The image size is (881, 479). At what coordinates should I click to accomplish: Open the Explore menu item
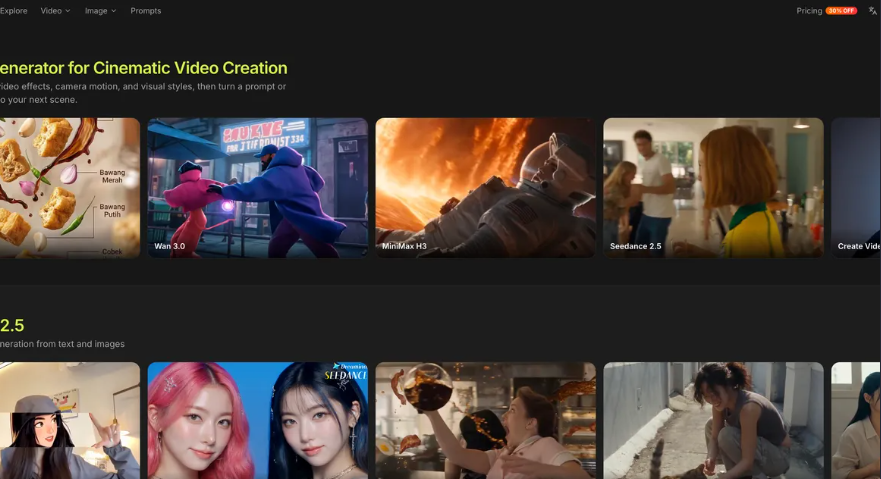coord(13,11)
